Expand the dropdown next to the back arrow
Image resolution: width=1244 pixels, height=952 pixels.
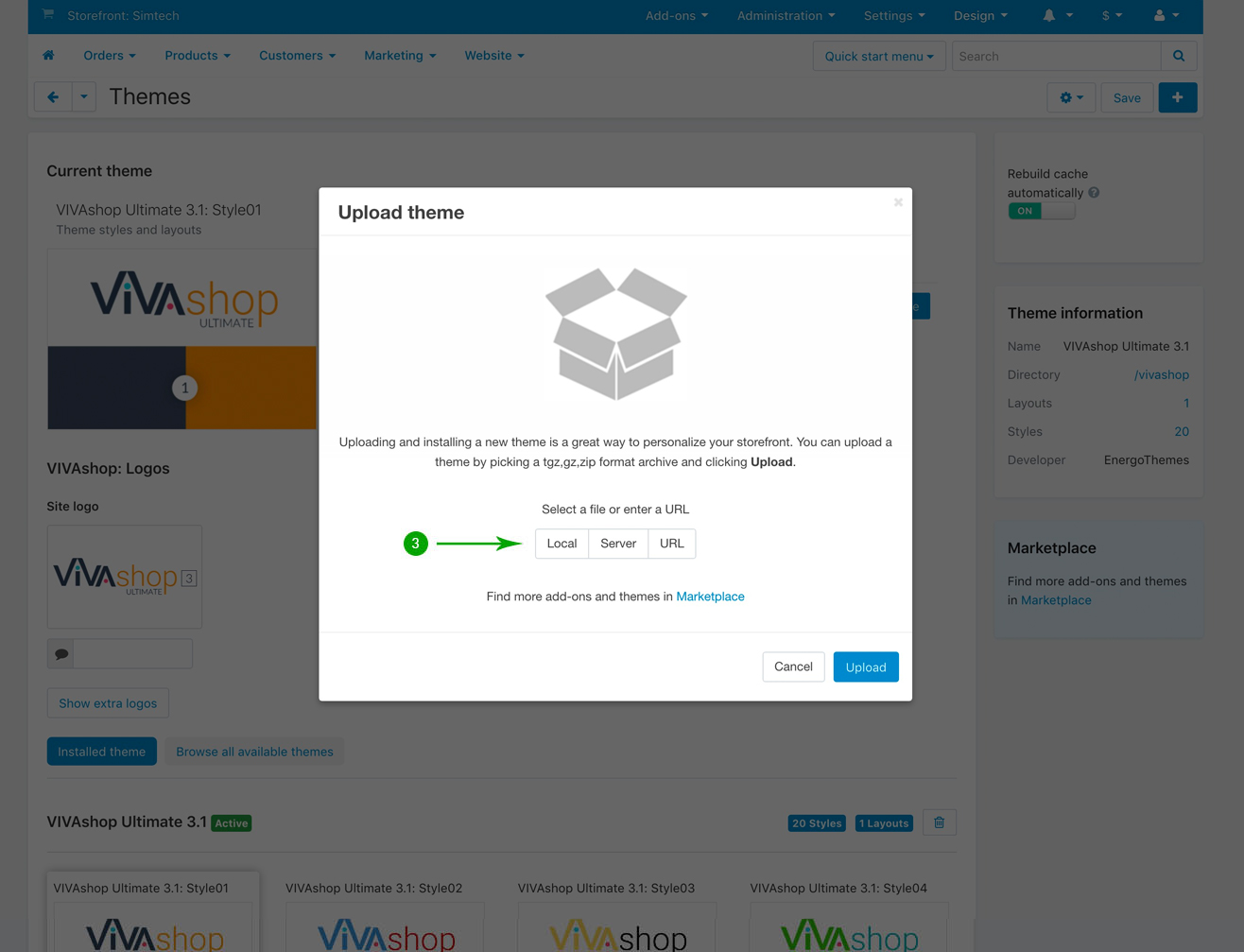tap(84, 96)
